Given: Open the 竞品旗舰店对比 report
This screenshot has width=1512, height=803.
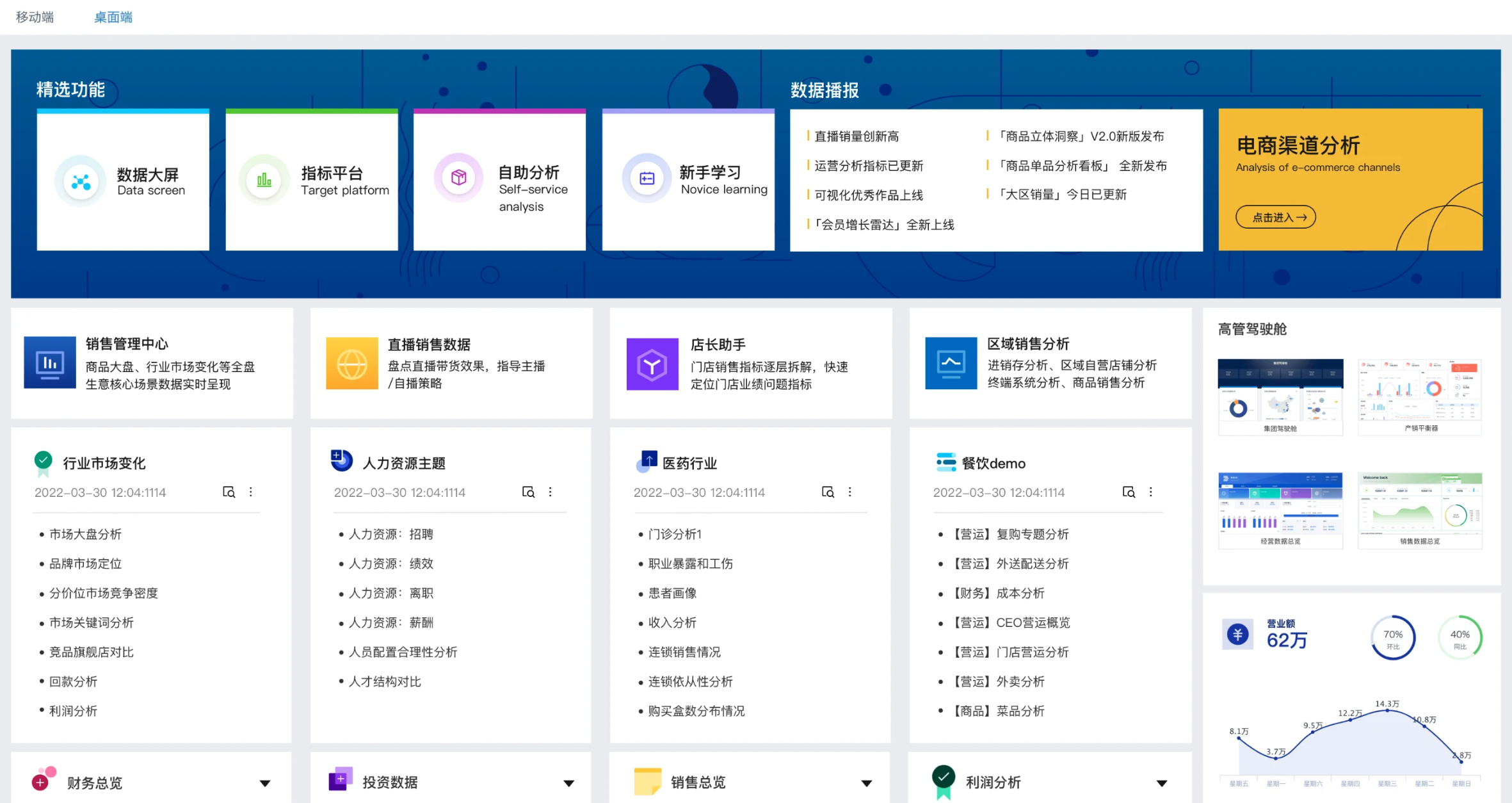Looking at the screenshot, I should coord(92,652).
